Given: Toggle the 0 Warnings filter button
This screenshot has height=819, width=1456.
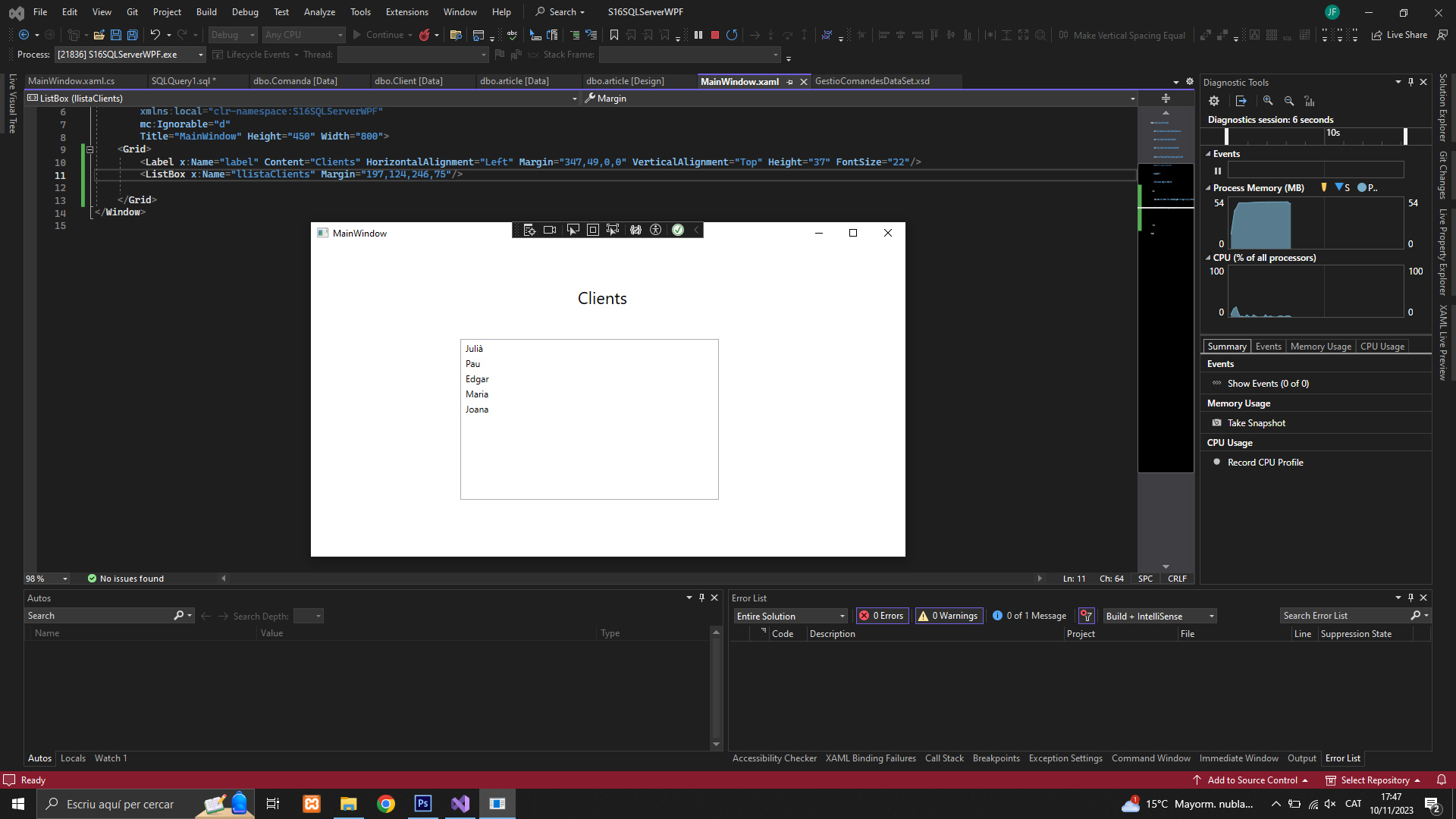Looking at the screenshot, I should point(949,616).
